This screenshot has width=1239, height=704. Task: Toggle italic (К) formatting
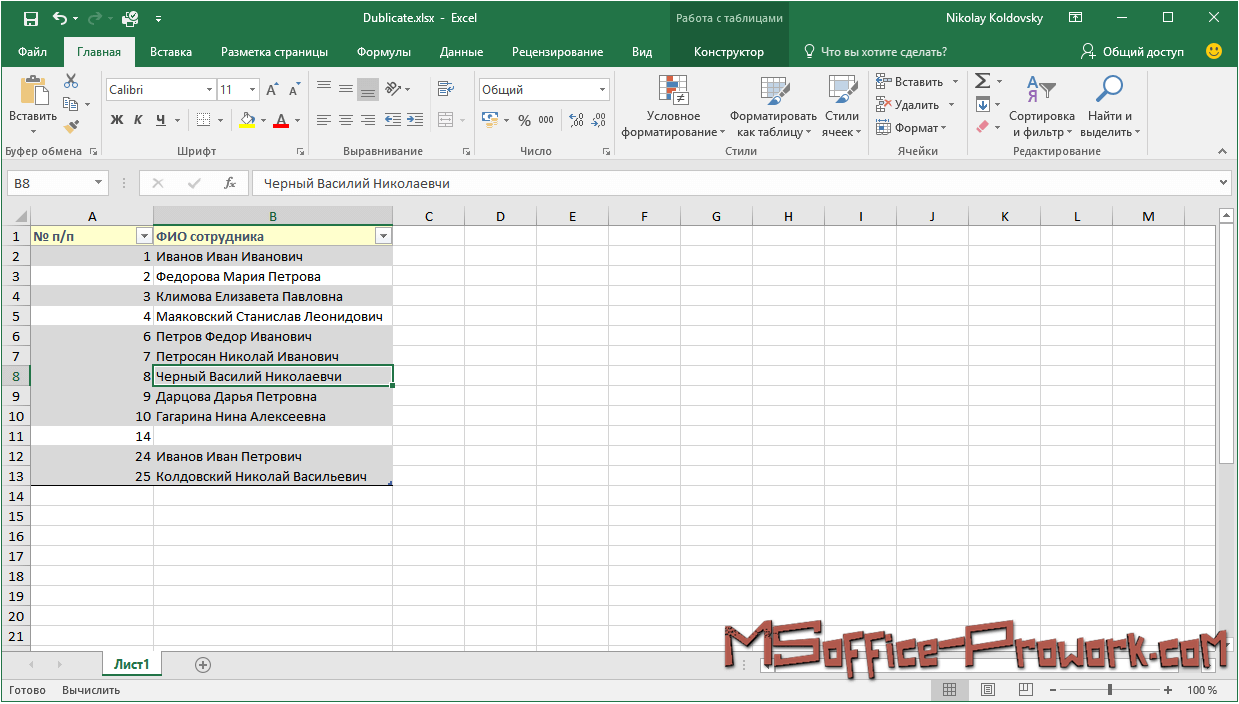coord(139,120)
